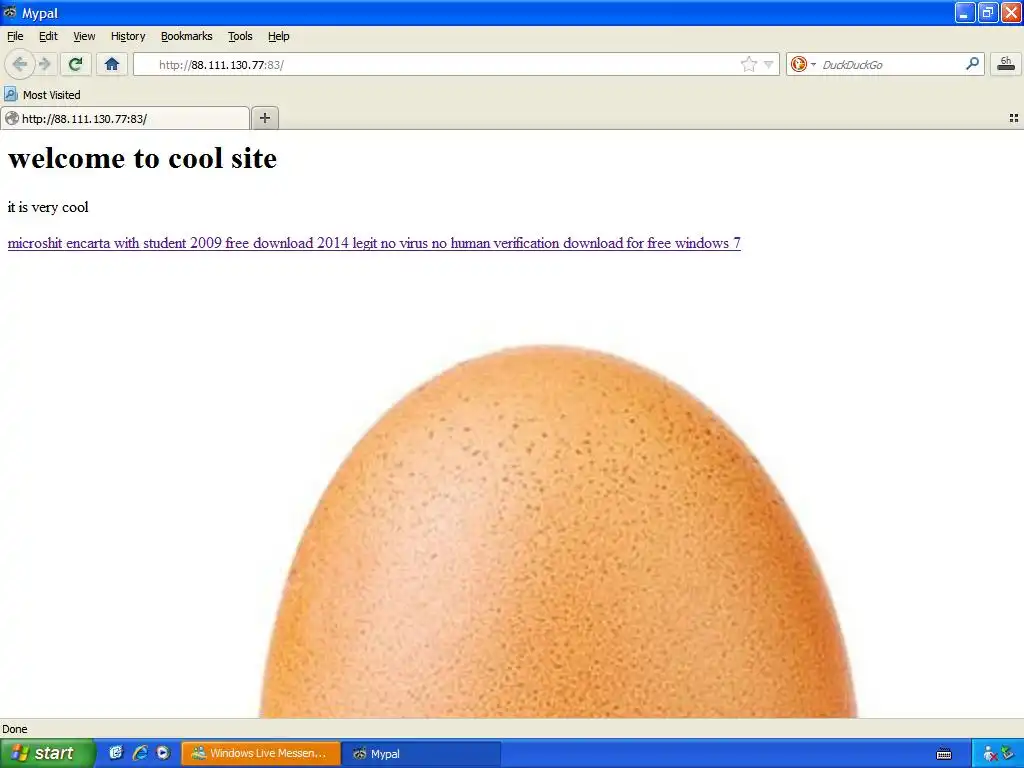The image size is (1024, 768).
Task: Launch Windows Media Player from quick launch
Action: 163,753
